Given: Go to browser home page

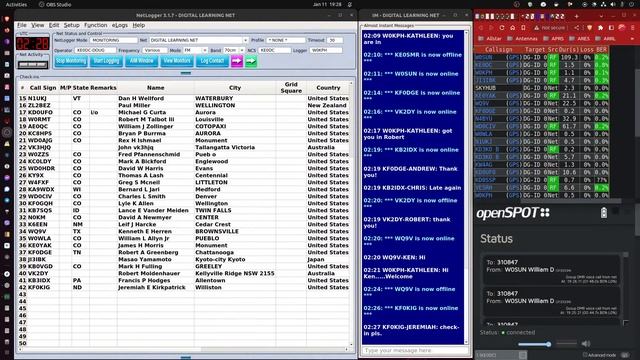Looking at the screenshot, I should (513, 28).
